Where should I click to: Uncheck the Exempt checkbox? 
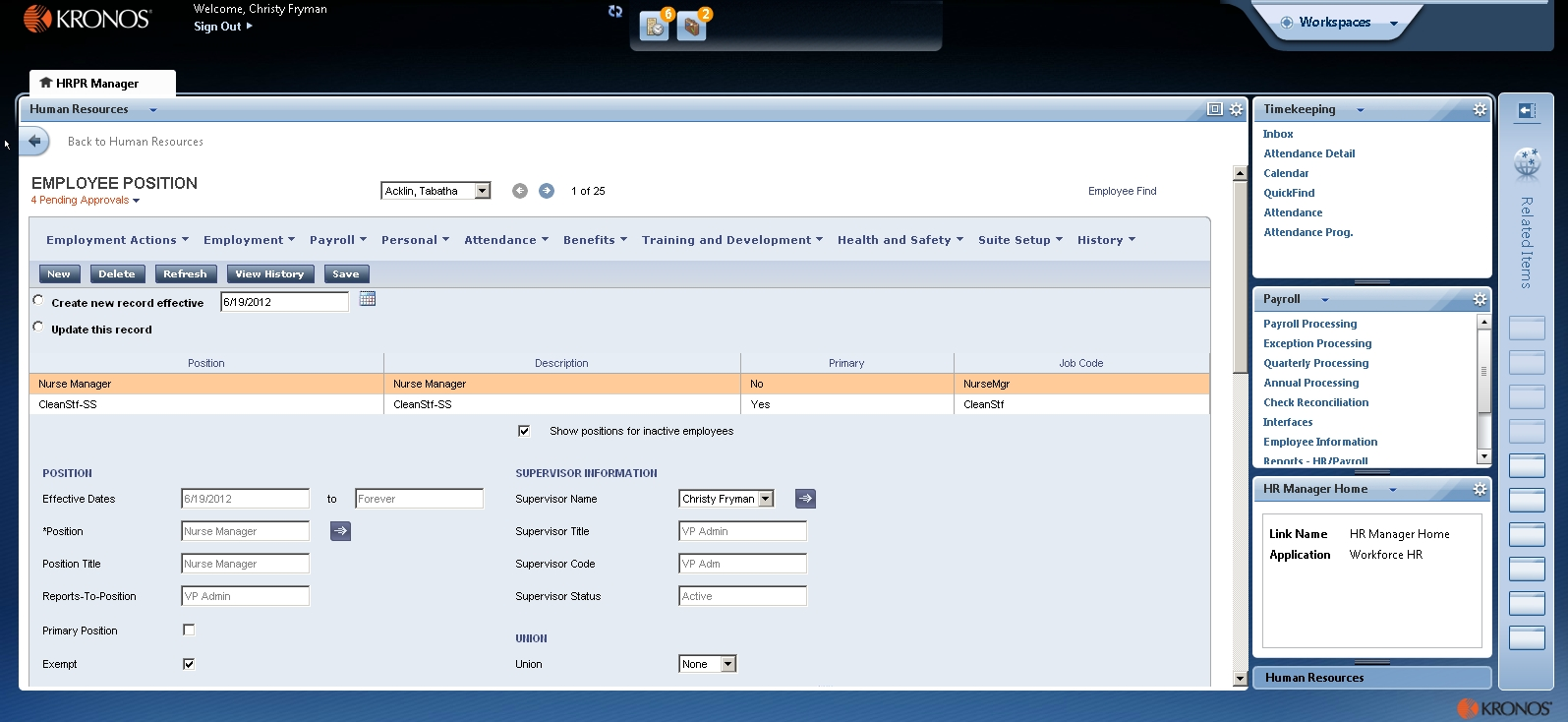[x=189, y=664]
